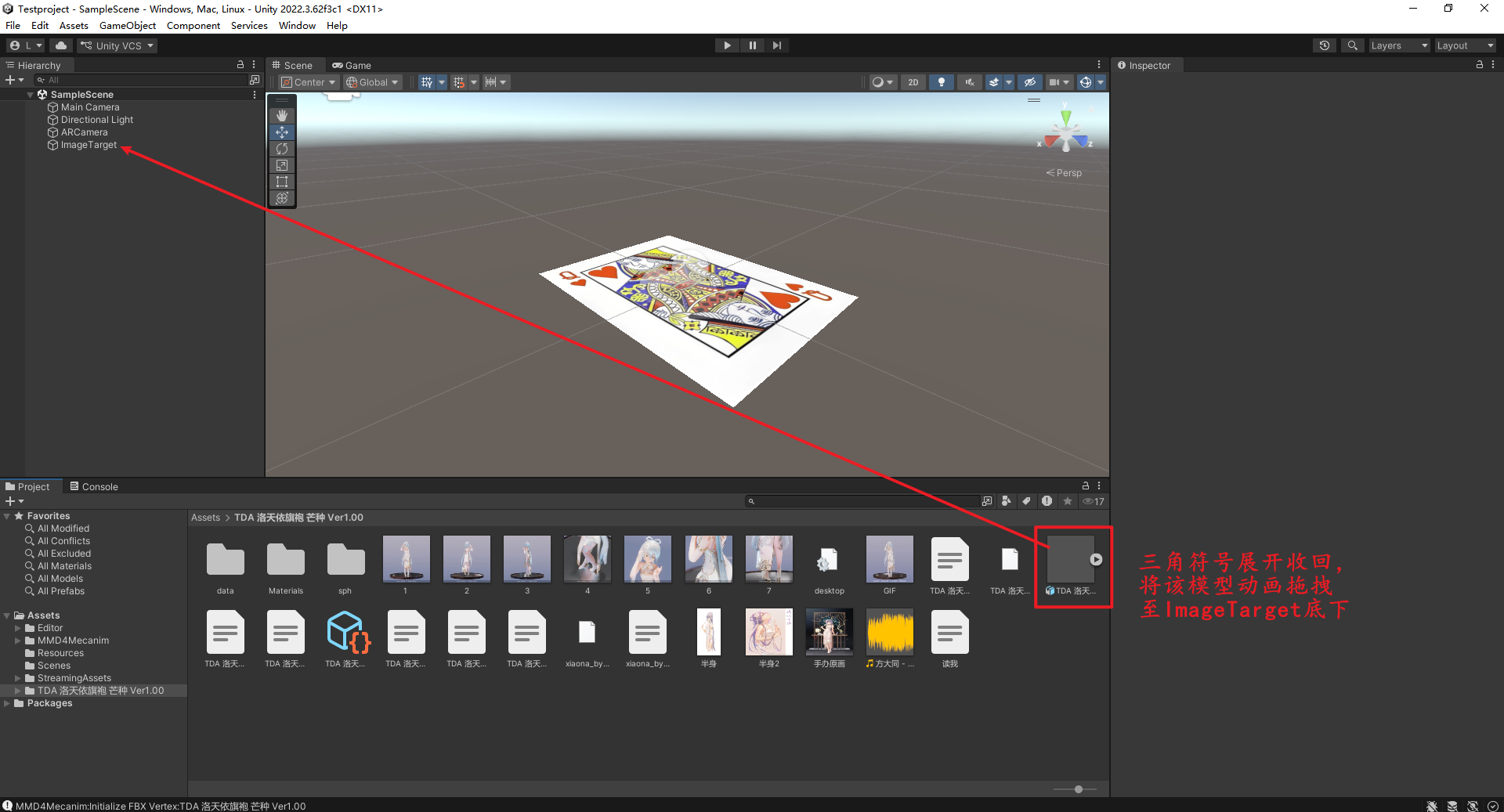Open search by import log type icon

point(1047,501)
